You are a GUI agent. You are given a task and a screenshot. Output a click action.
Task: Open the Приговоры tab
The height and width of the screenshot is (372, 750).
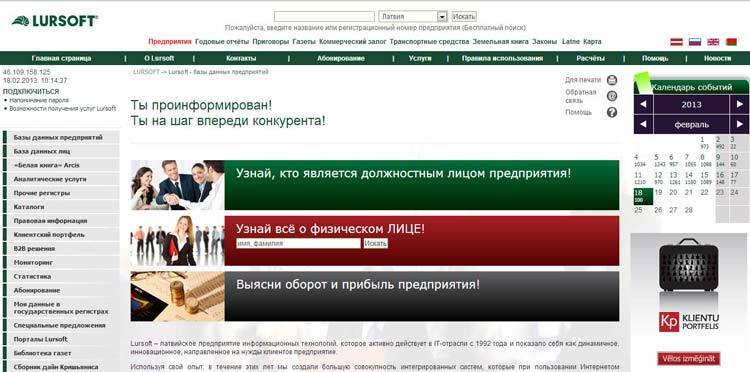[x=271, y=42]
